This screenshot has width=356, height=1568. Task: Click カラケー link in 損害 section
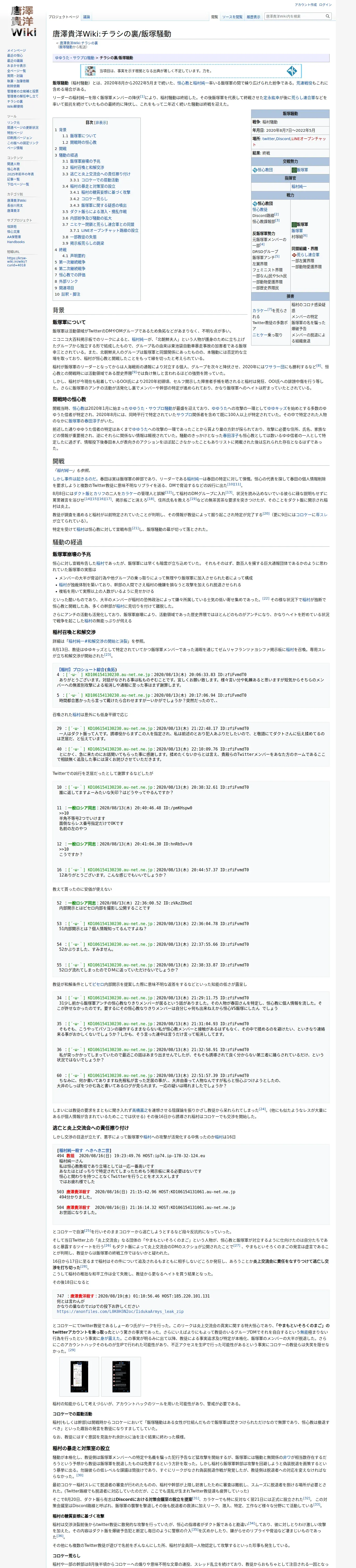click(x=260, y=310)
